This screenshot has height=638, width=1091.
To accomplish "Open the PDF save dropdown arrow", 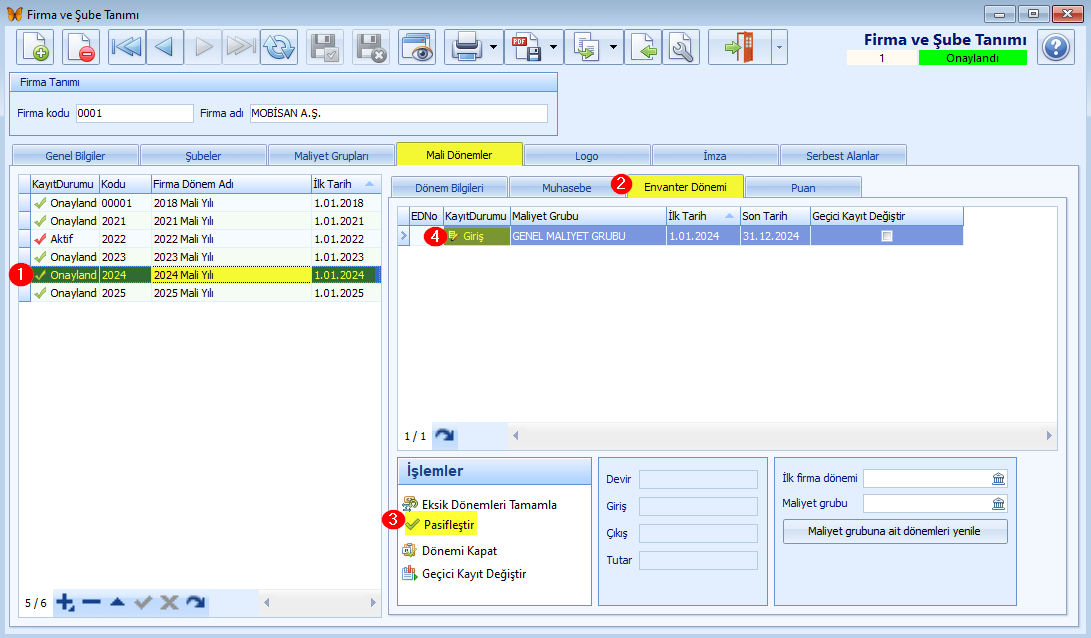I will tap(553, 47).
